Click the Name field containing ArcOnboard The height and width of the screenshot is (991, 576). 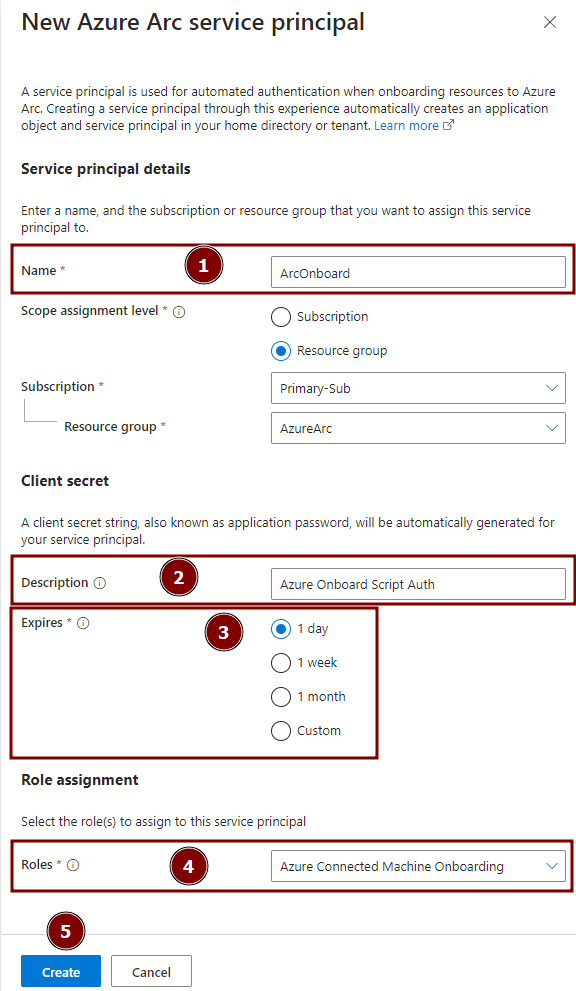(418, 271)
